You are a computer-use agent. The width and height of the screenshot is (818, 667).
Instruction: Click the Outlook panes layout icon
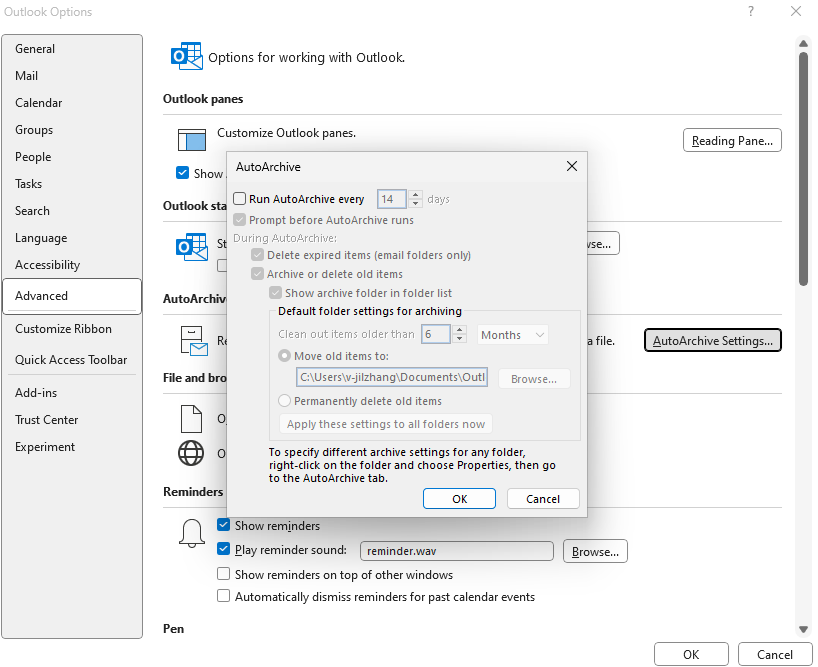(x=191, y=140)
